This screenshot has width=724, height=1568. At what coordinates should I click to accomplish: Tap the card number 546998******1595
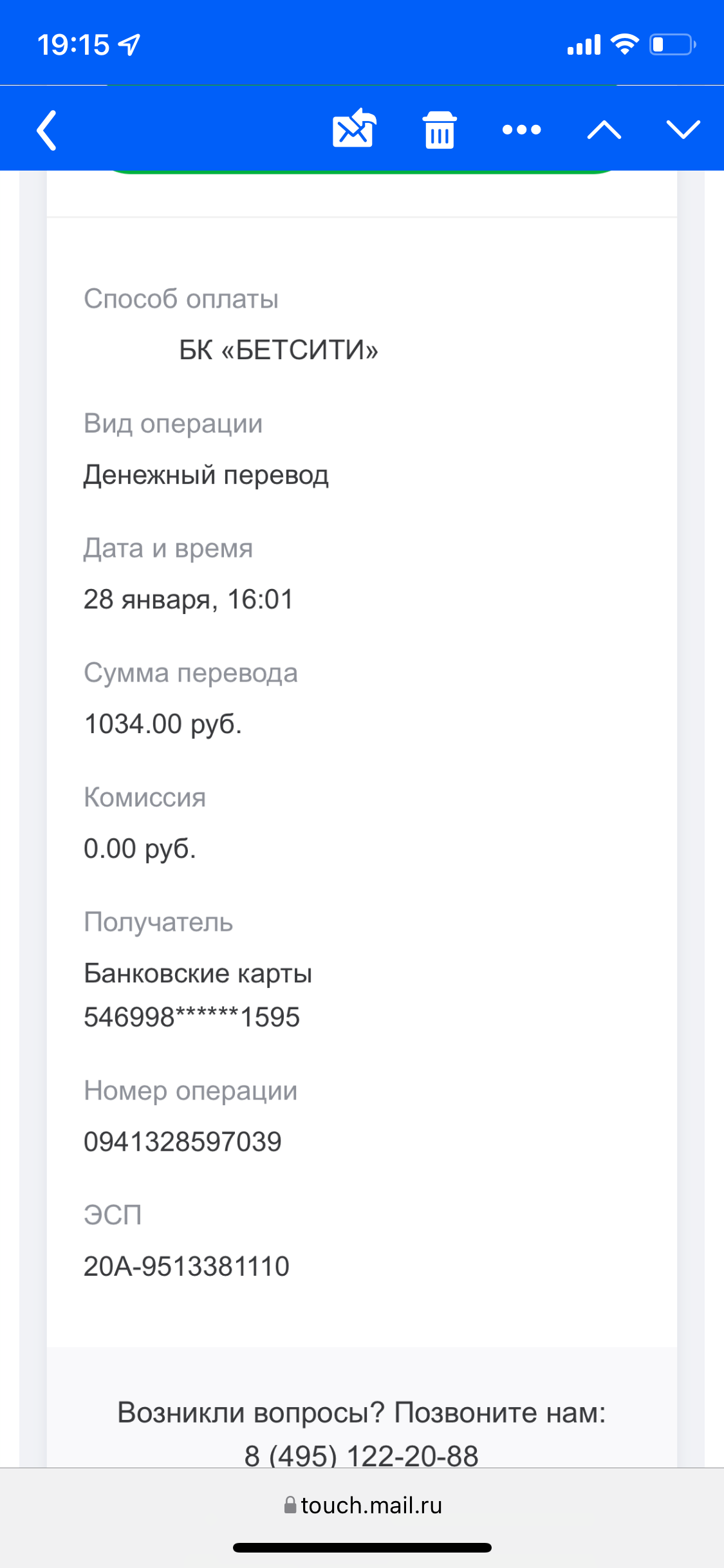tap(192, 1017)
